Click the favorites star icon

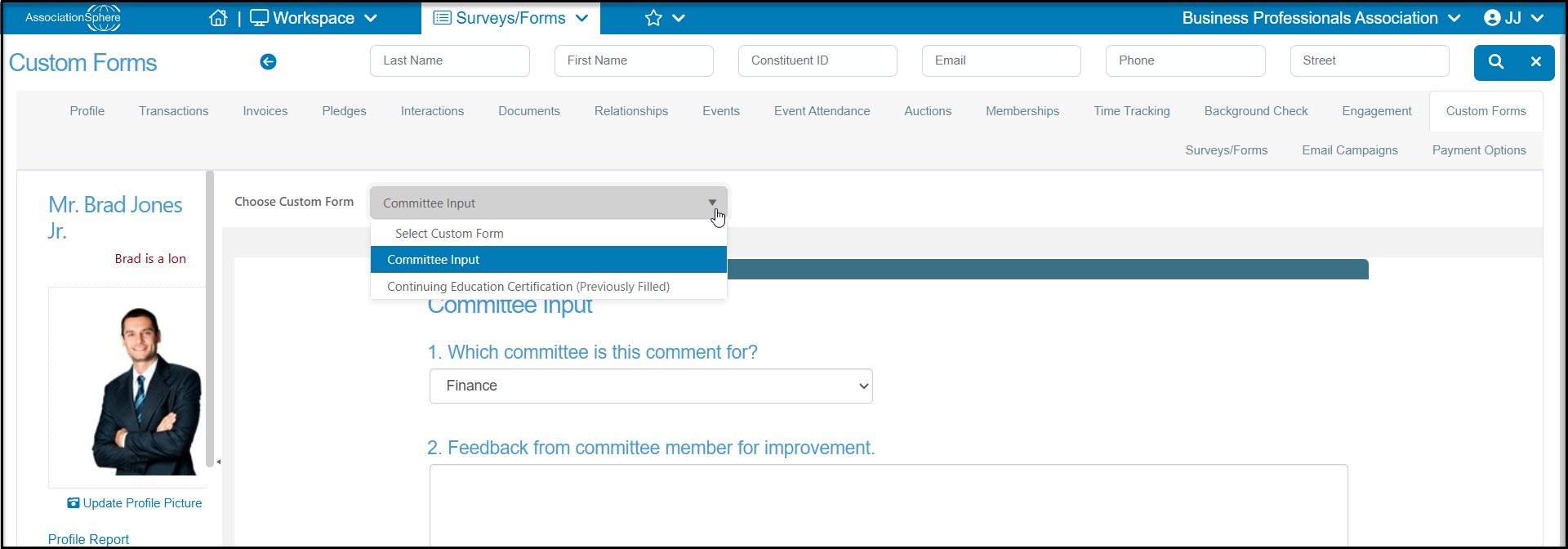click(x=653, y=18)
